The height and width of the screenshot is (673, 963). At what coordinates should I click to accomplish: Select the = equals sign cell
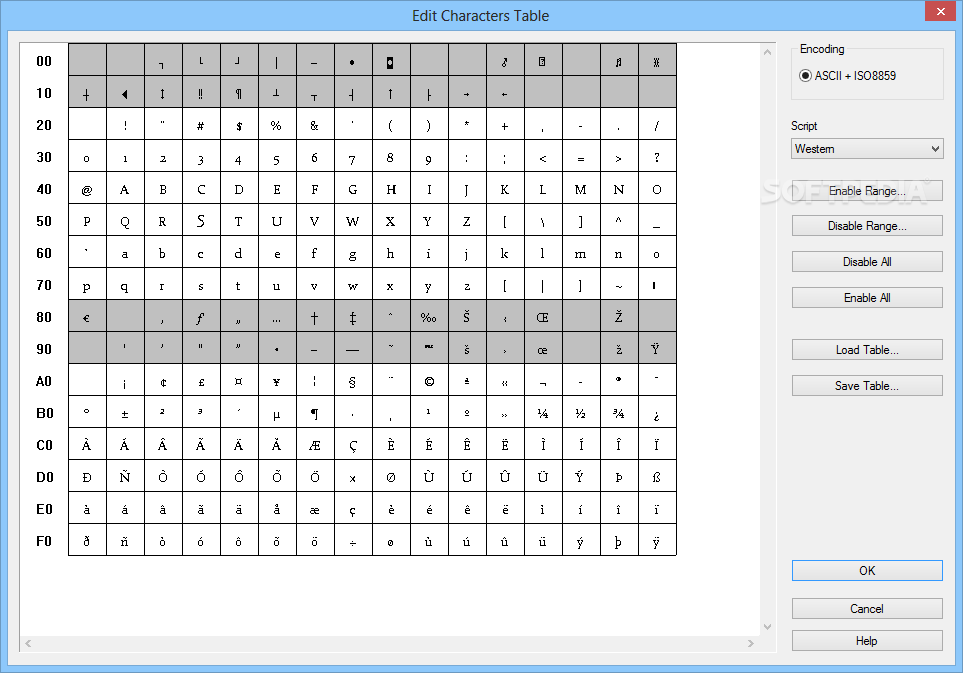(581, 158)
